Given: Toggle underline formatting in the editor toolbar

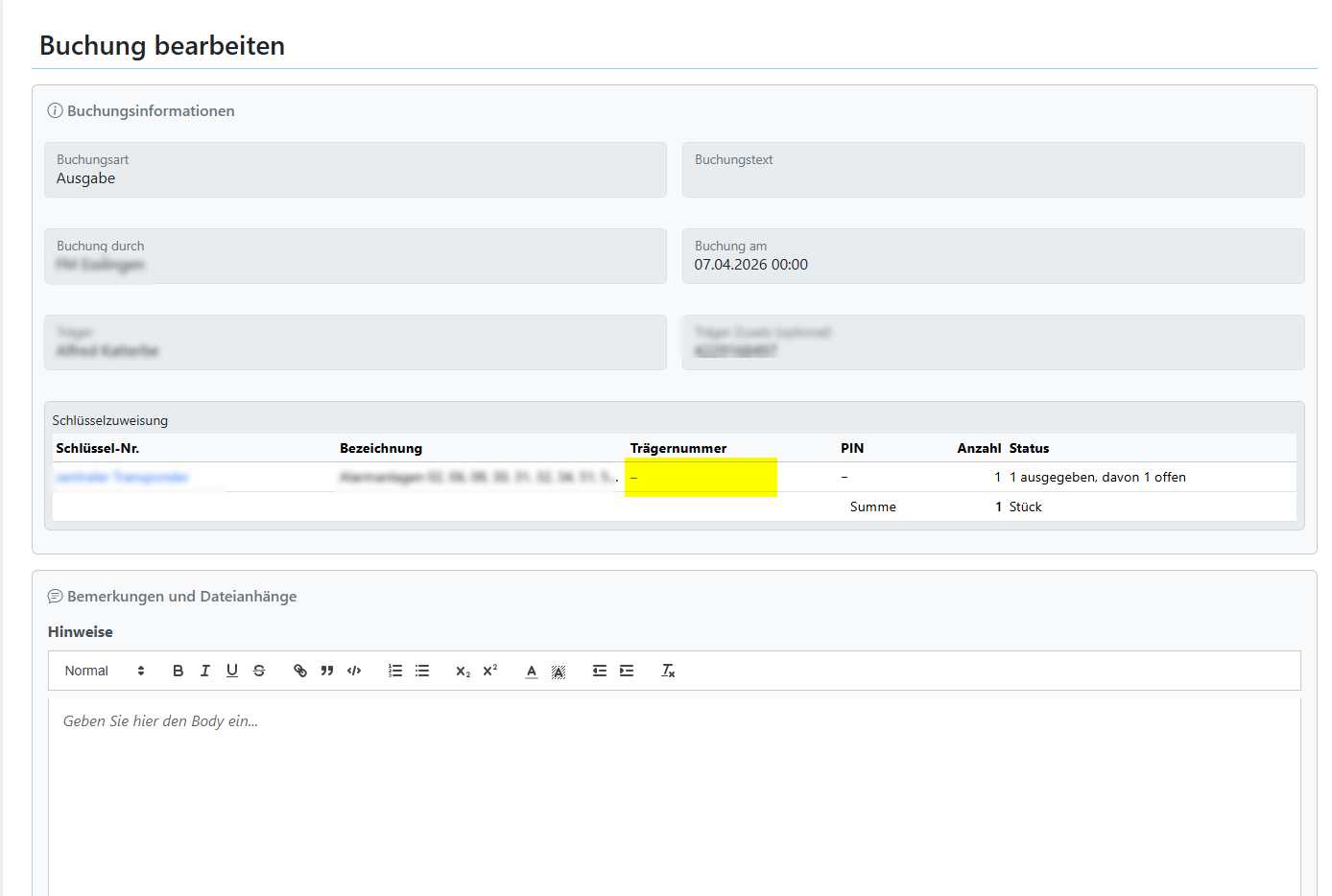Looking at the screenshot, I should click(x=231, y=671).
